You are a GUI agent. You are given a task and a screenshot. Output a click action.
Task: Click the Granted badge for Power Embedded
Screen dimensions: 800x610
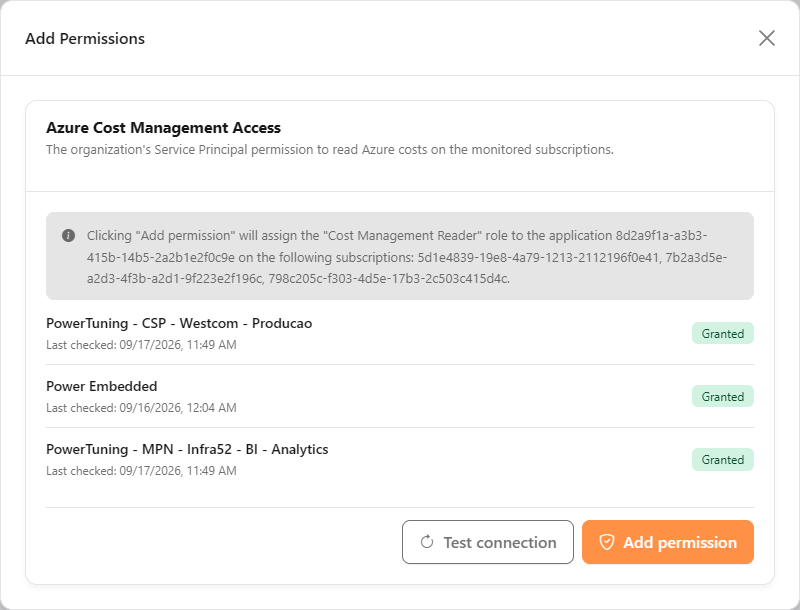(722, 396)
